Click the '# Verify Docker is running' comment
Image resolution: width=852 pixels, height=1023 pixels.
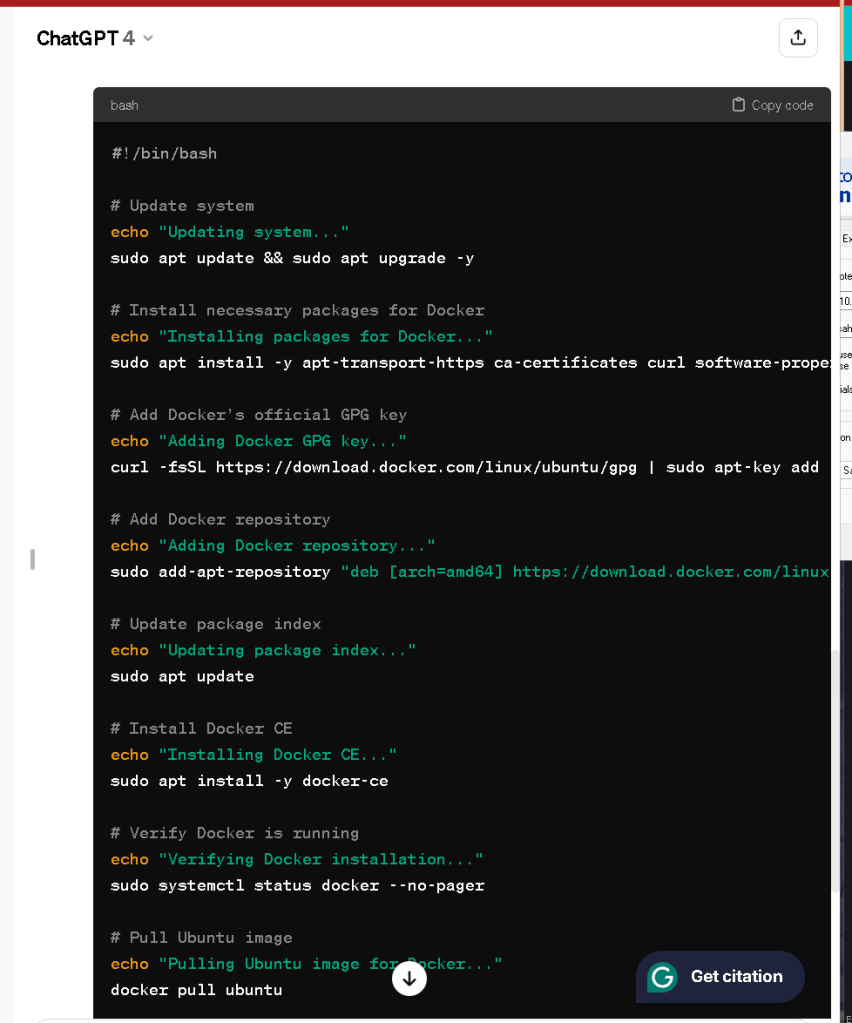click(x=235, y=833)
